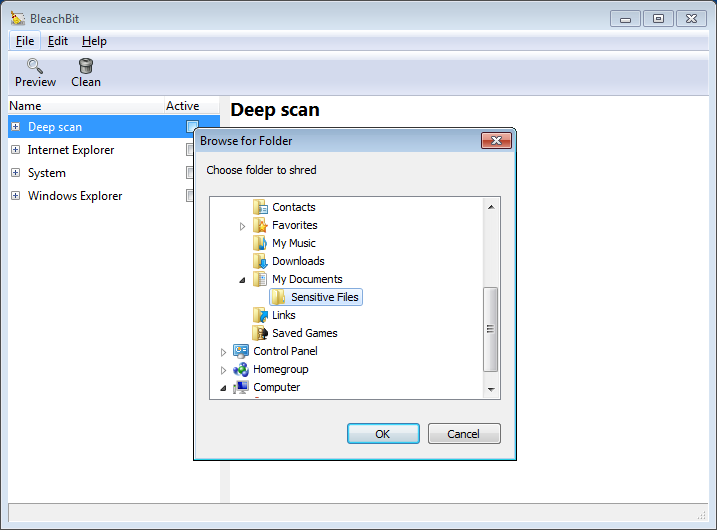Select the System text row

[47, 173]
